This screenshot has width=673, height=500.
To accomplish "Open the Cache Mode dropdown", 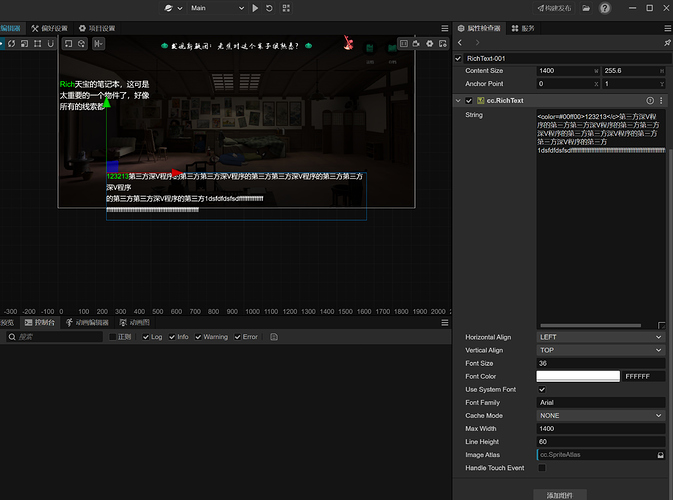I will click(x=600, y=415).
